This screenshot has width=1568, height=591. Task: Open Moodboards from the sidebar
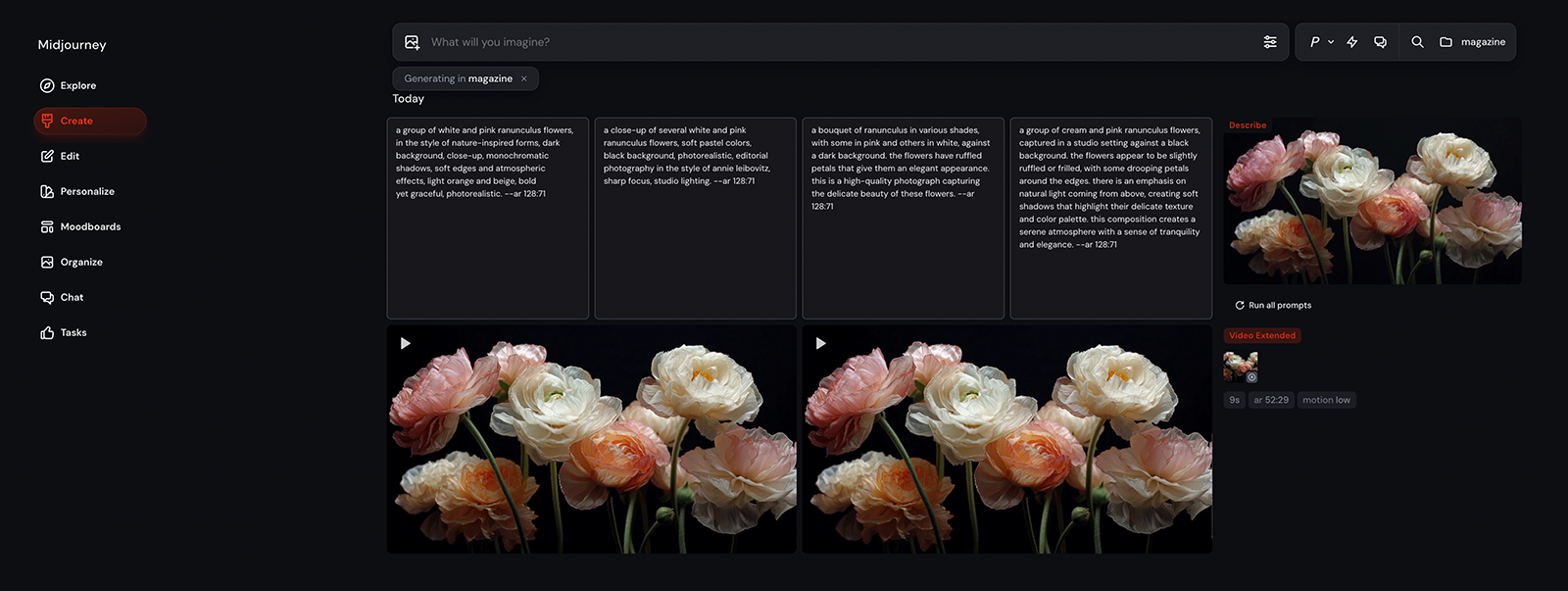pyautogui.click(x=90, y=226)
